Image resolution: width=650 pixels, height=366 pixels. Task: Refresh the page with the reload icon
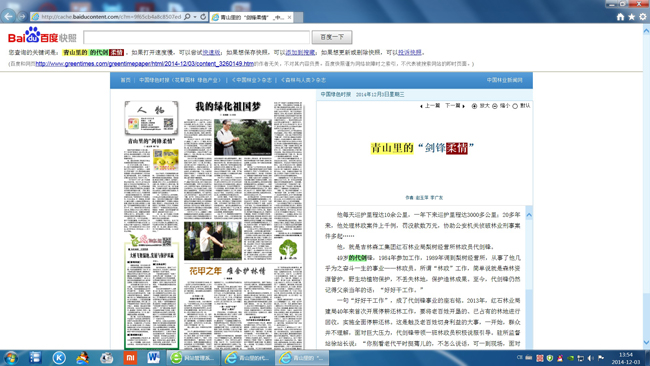pyautogui.click(x=203, y=17)
